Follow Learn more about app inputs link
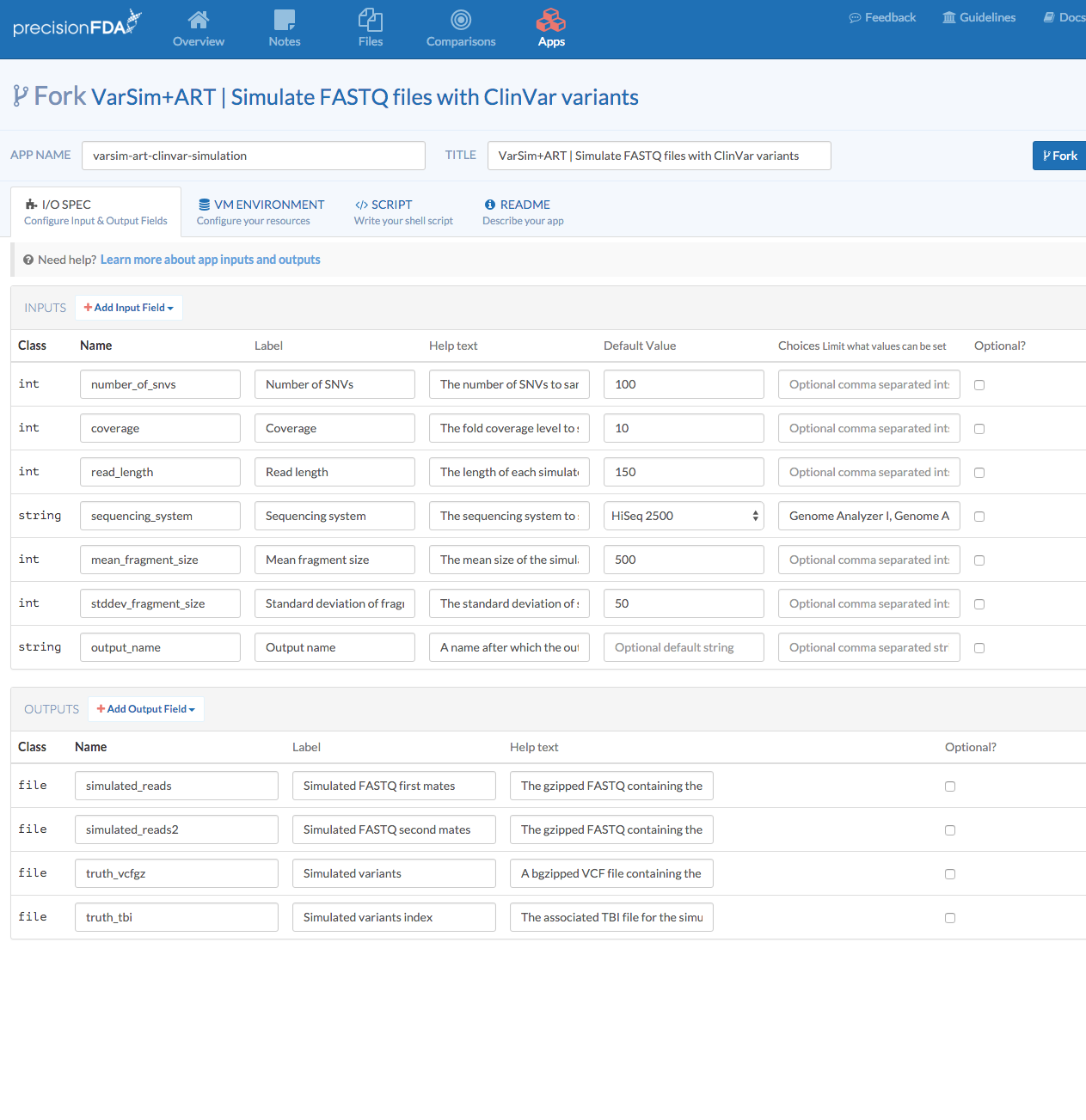The height and width of the screenshot is (1120, 1086). tap(211, 260)
